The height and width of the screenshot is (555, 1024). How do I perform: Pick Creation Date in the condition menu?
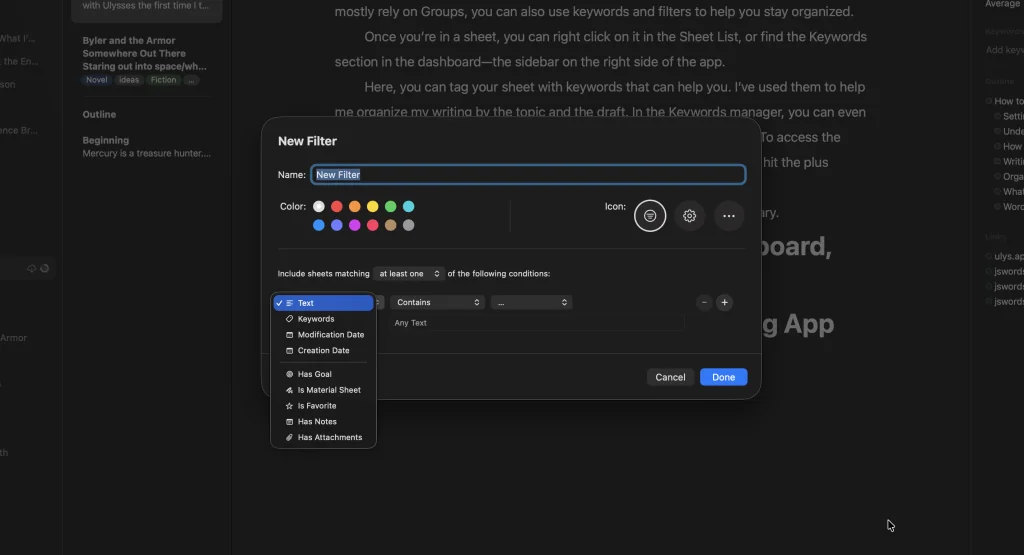[323, 351]
